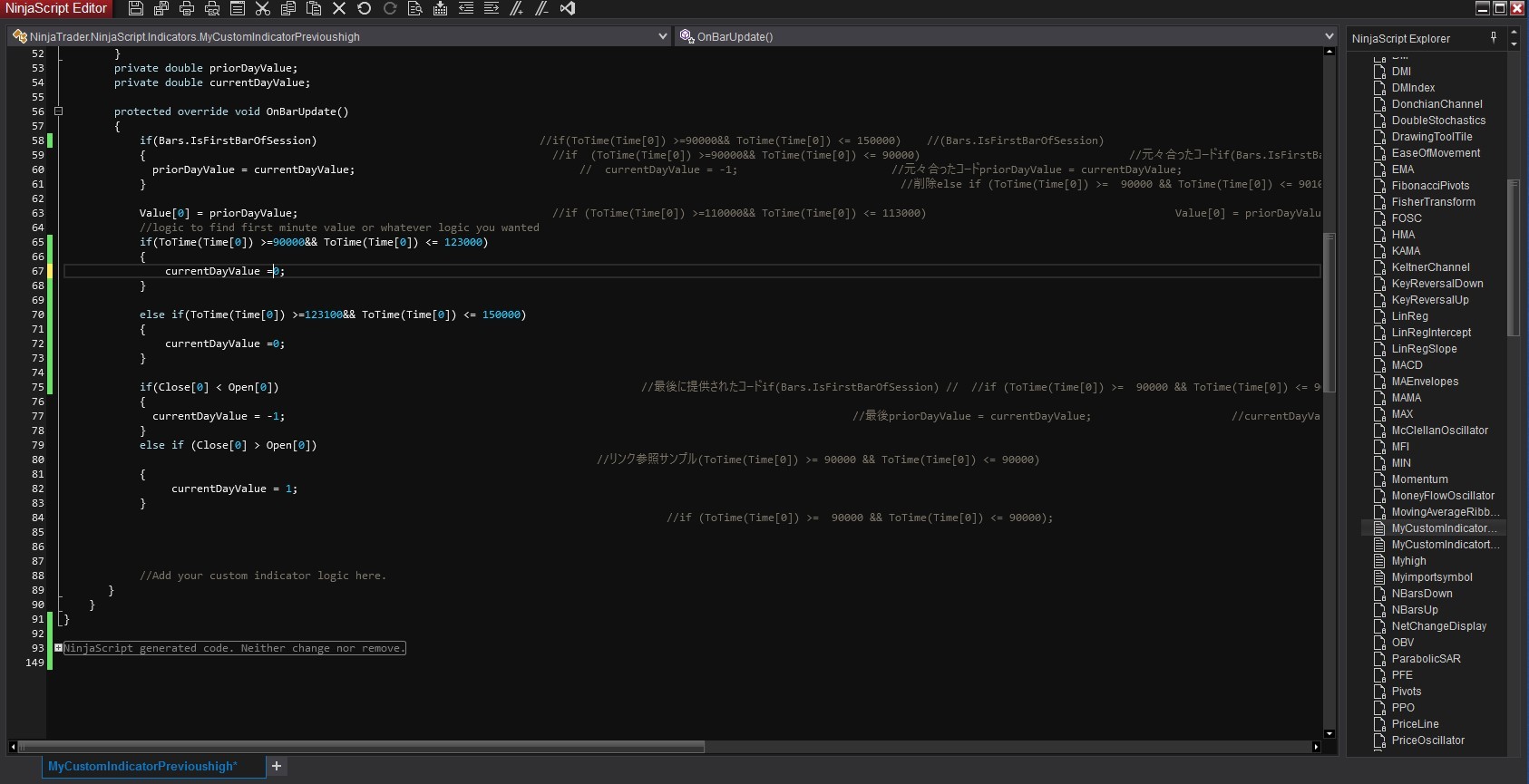Switch to the MyCustomIndicatorPrevioushigh tab
The image size is (1529, 784).
pos(142,766)
